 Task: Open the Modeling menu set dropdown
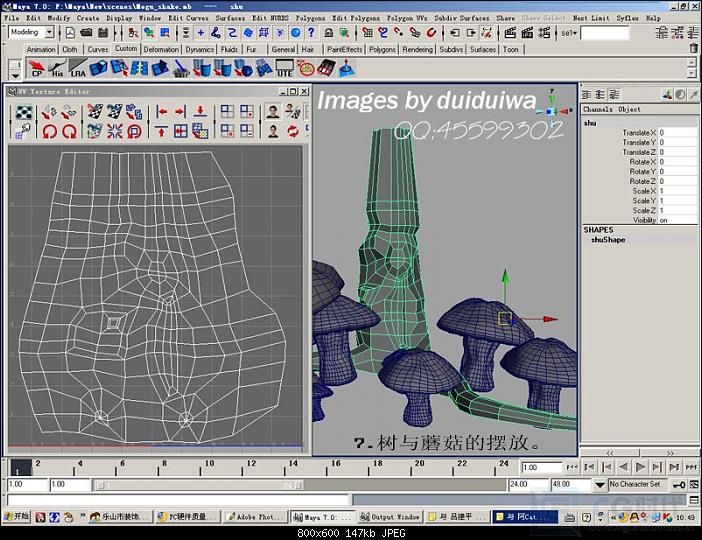coord(50,32)
